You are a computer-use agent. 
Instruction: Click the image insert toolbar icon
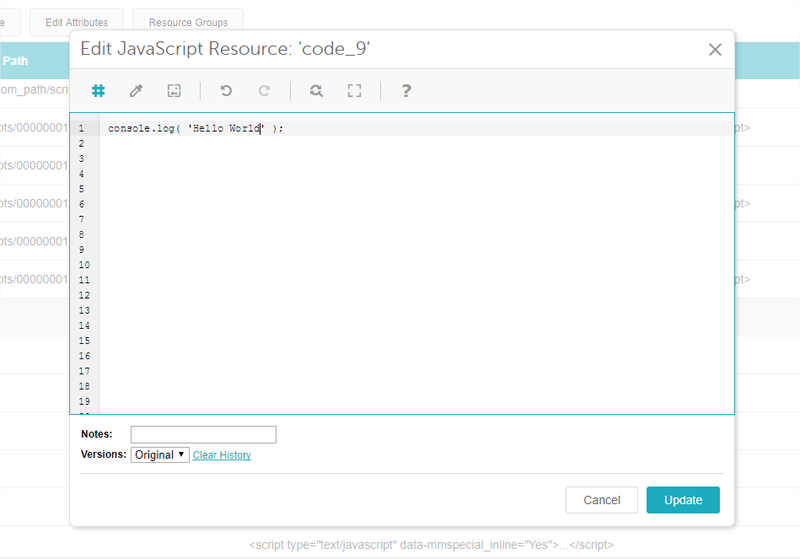174,91
